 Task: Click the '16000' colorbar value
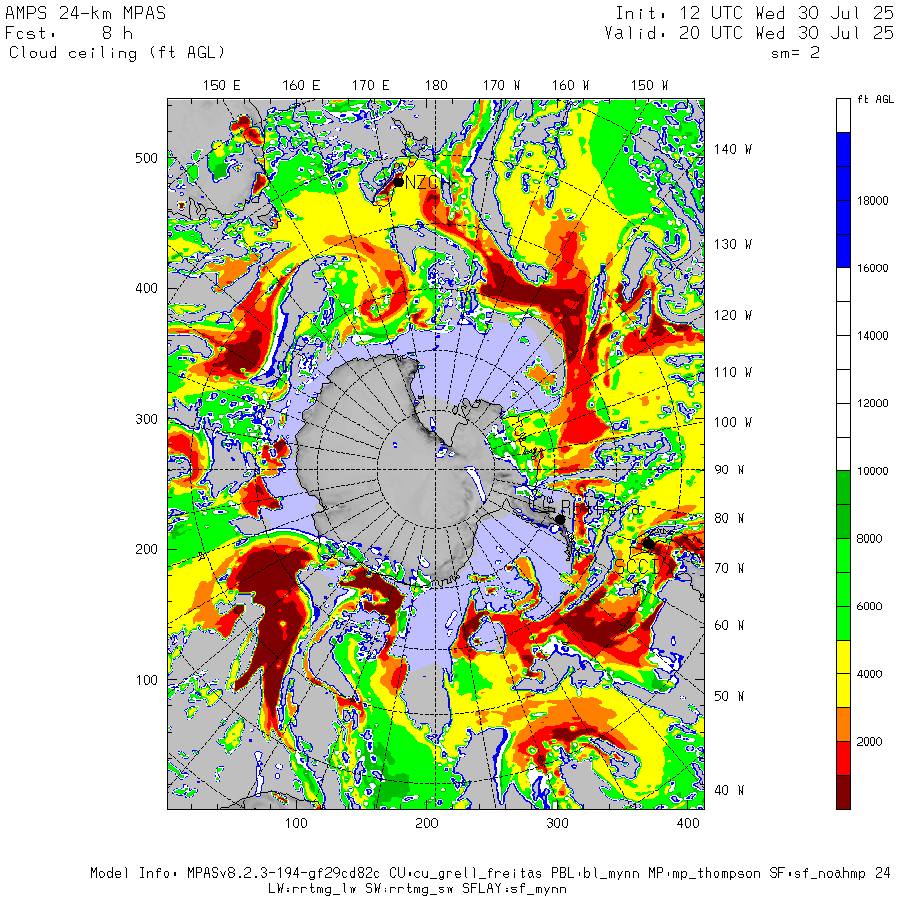(872, 268)
